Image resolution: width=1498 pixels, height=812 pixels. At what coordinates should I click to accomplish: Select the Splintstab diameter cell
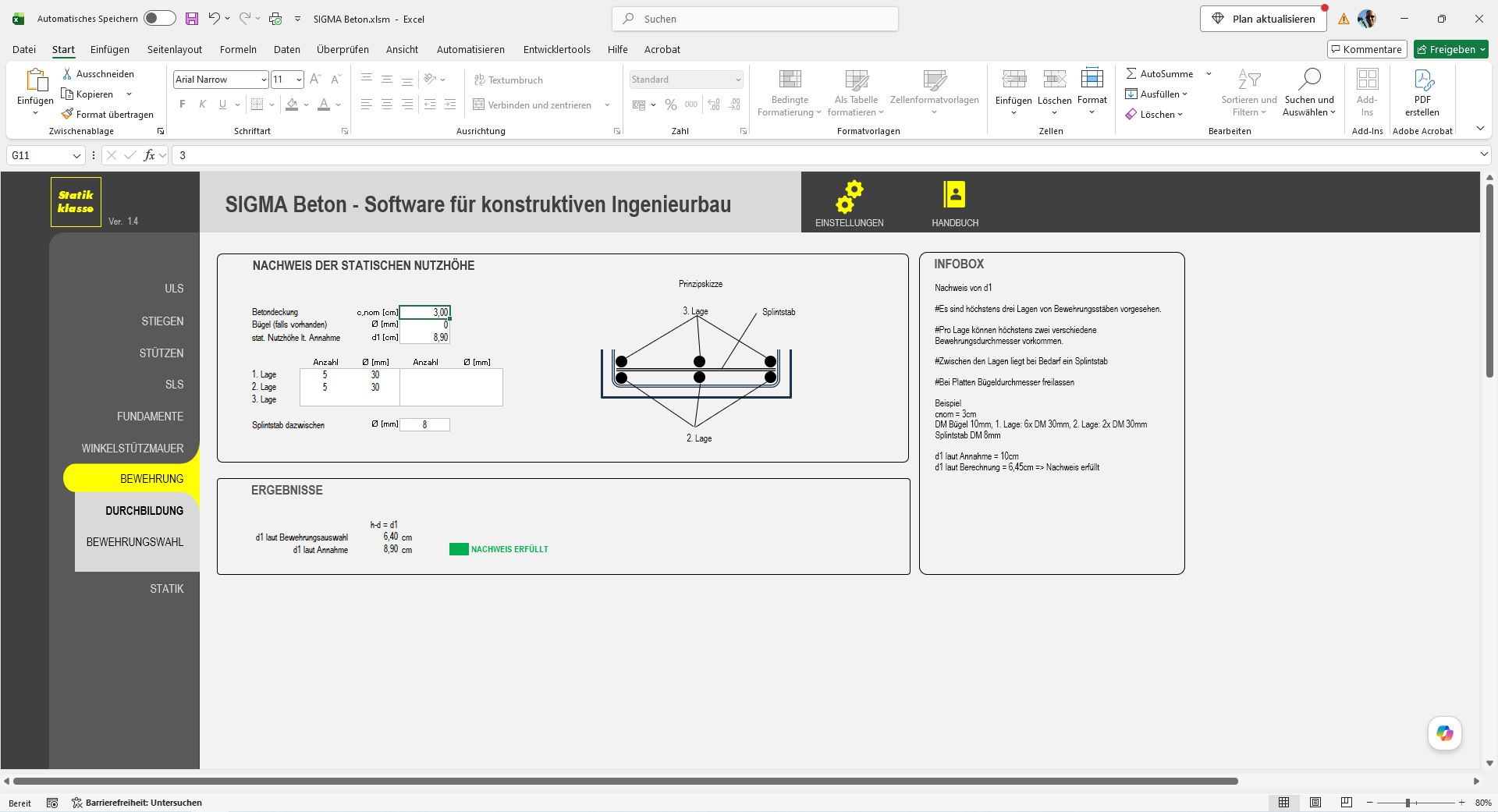[x=424, y=425]
